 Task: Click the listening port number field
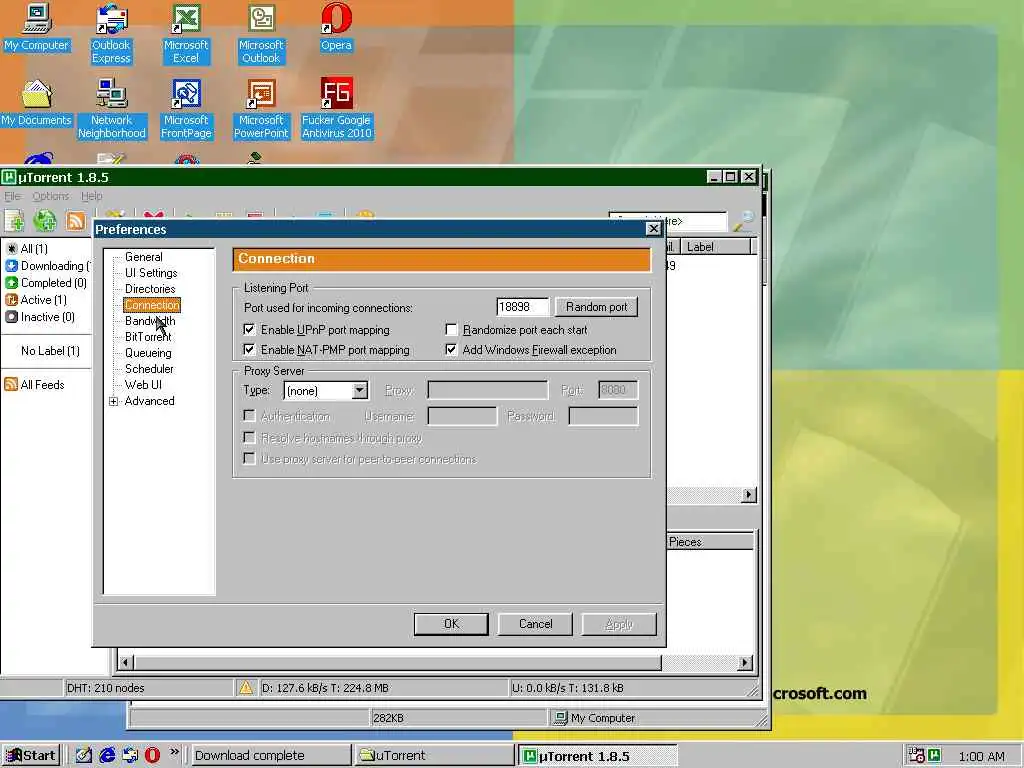[522, 307]
